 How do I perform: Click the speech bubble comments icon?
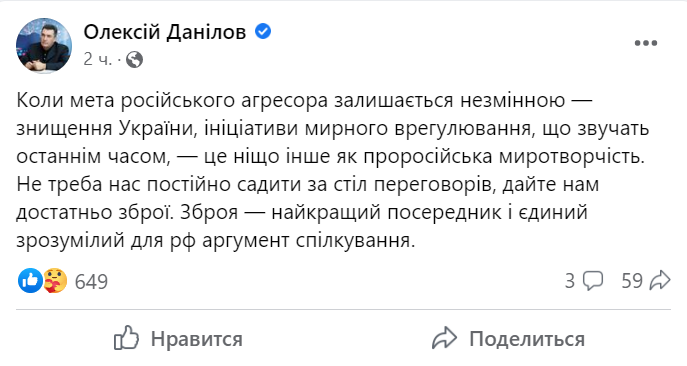[x=593, y=281]
